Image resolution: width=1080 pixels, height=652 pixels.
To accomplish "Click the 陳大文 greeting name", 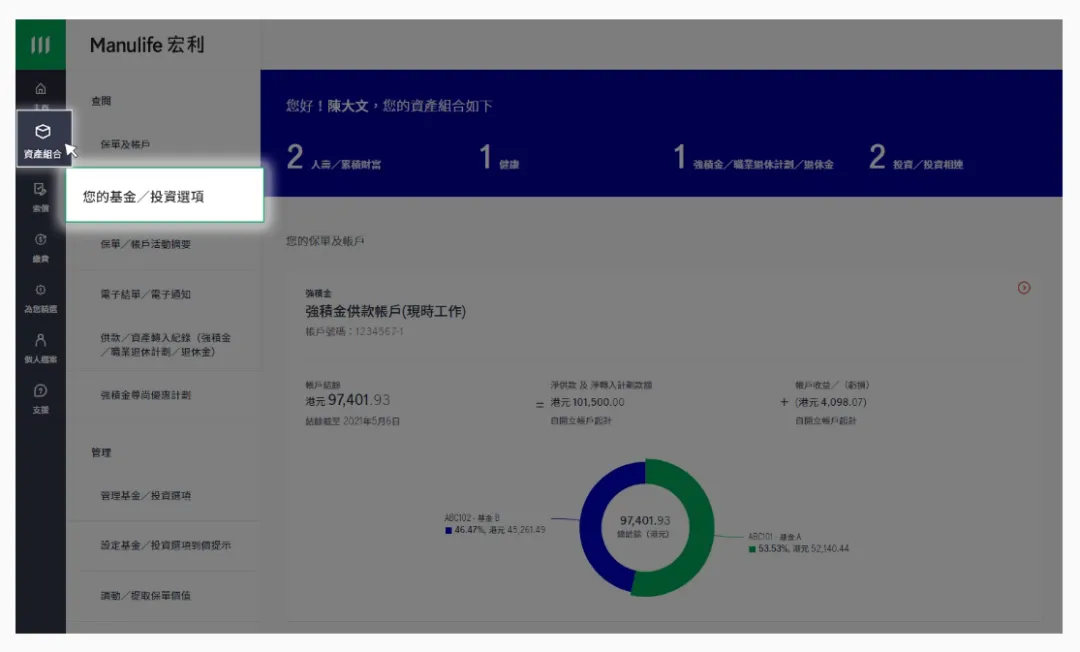I will point(348,106).
